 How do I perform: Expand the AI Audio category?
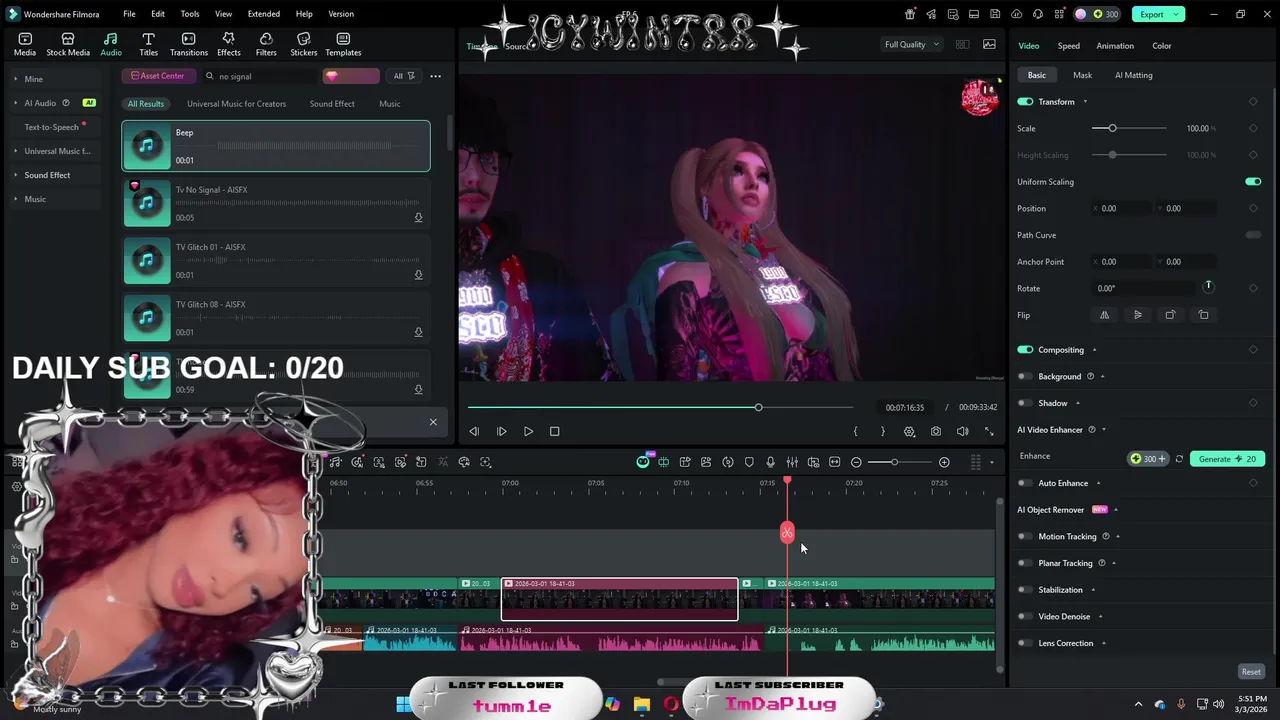click(15, 103)
